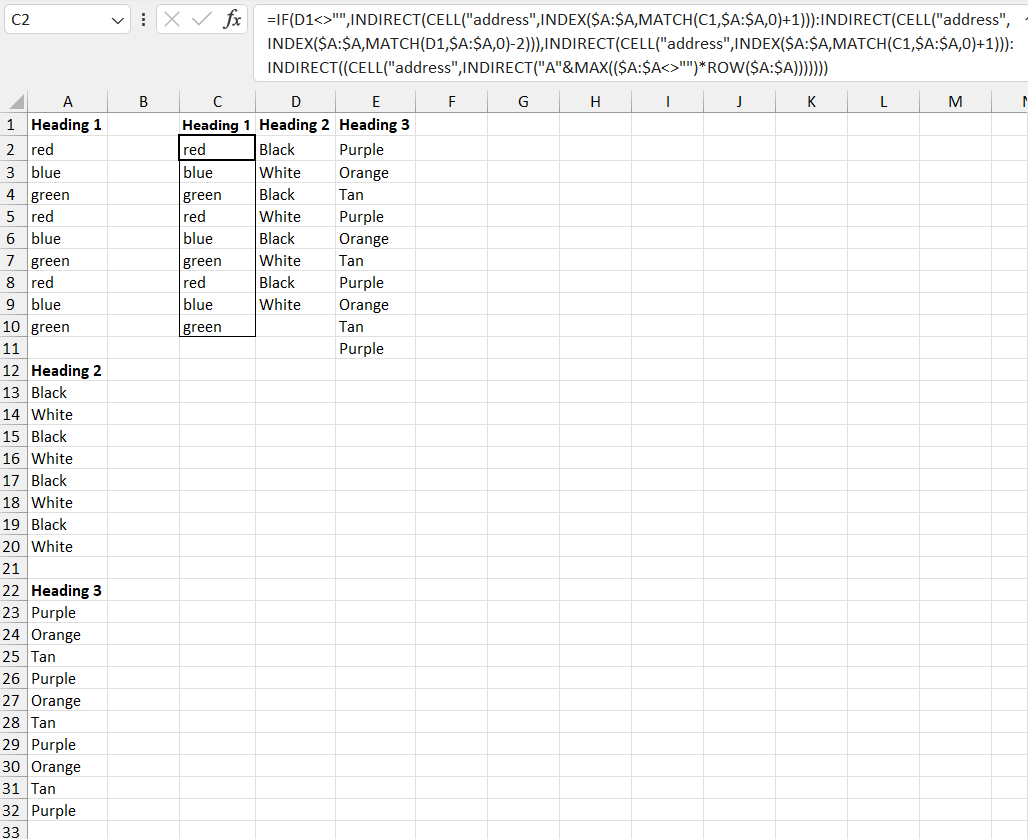Select column A header
The image size is (1028, 839).
click(68, 102)
